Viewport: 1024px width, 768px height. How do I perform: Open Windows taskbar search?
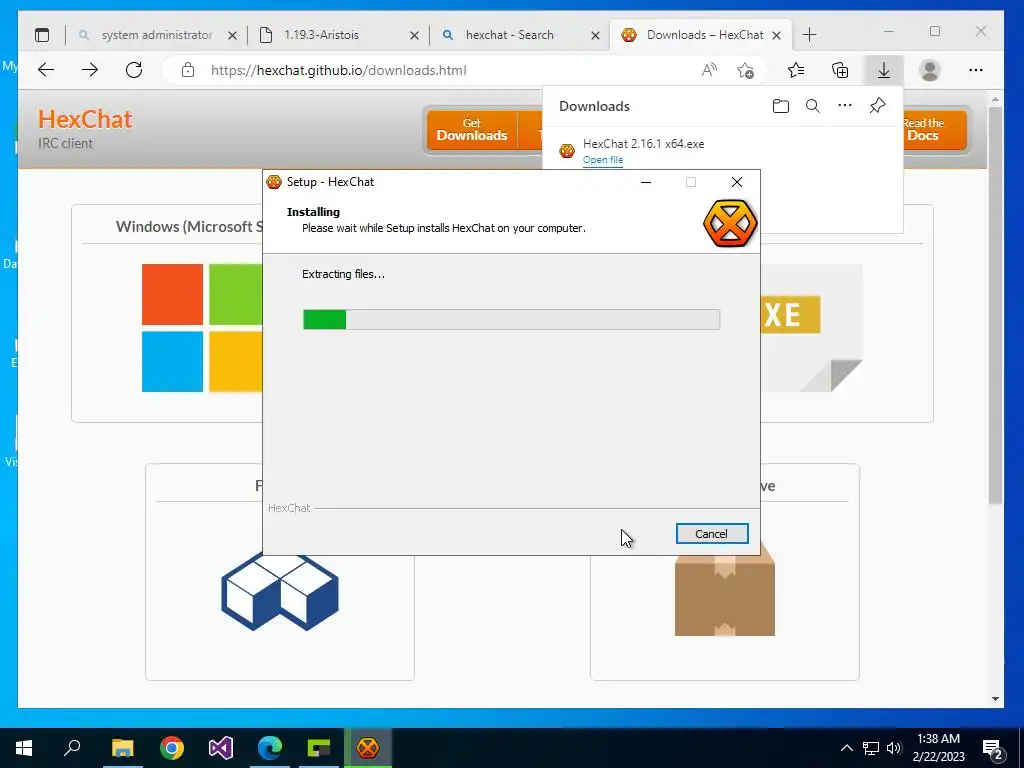click(72, 748)
